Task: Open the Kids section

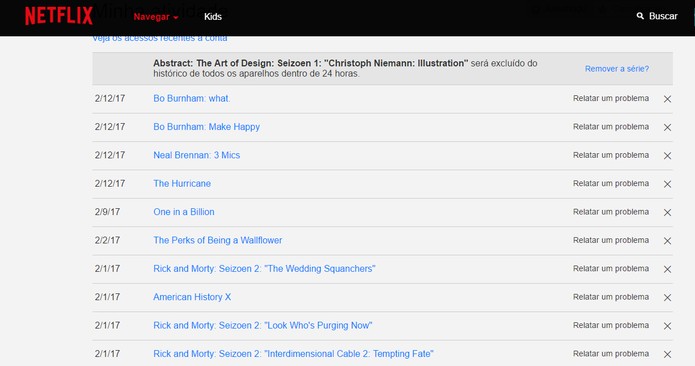Action: coord(213,17)
